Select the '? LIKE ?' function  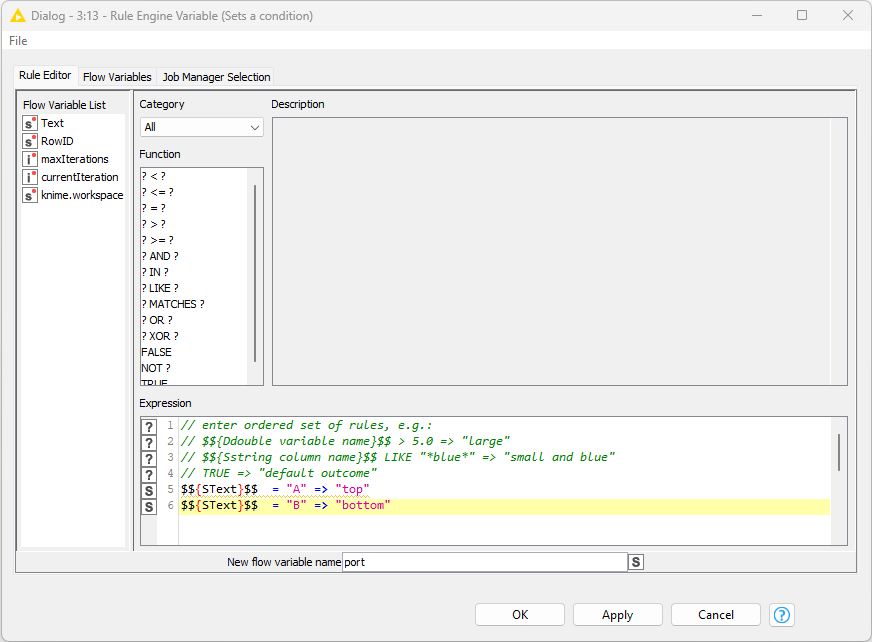point(160,288)
